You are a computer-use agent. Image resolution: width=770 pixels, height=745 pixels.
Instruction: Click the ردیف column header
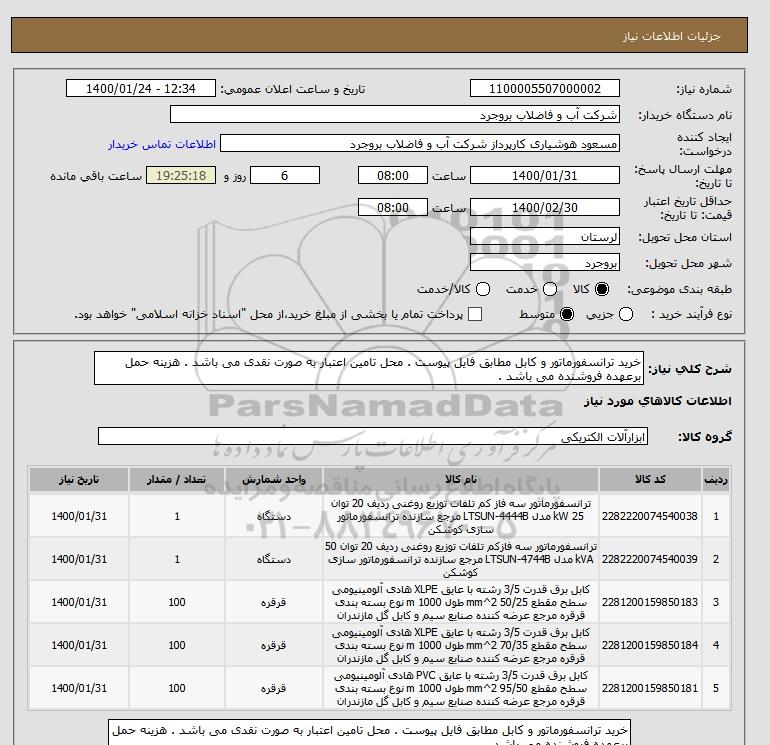click(716, 479)
